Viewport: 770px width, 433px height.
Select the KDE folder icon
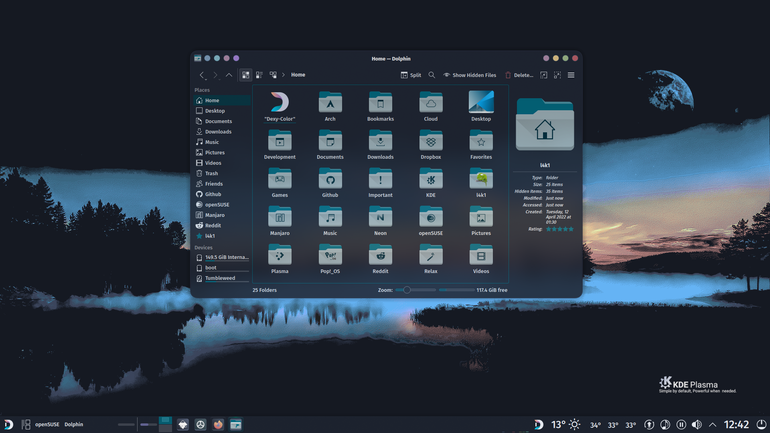pyautogui.click(x=431, y=179)
